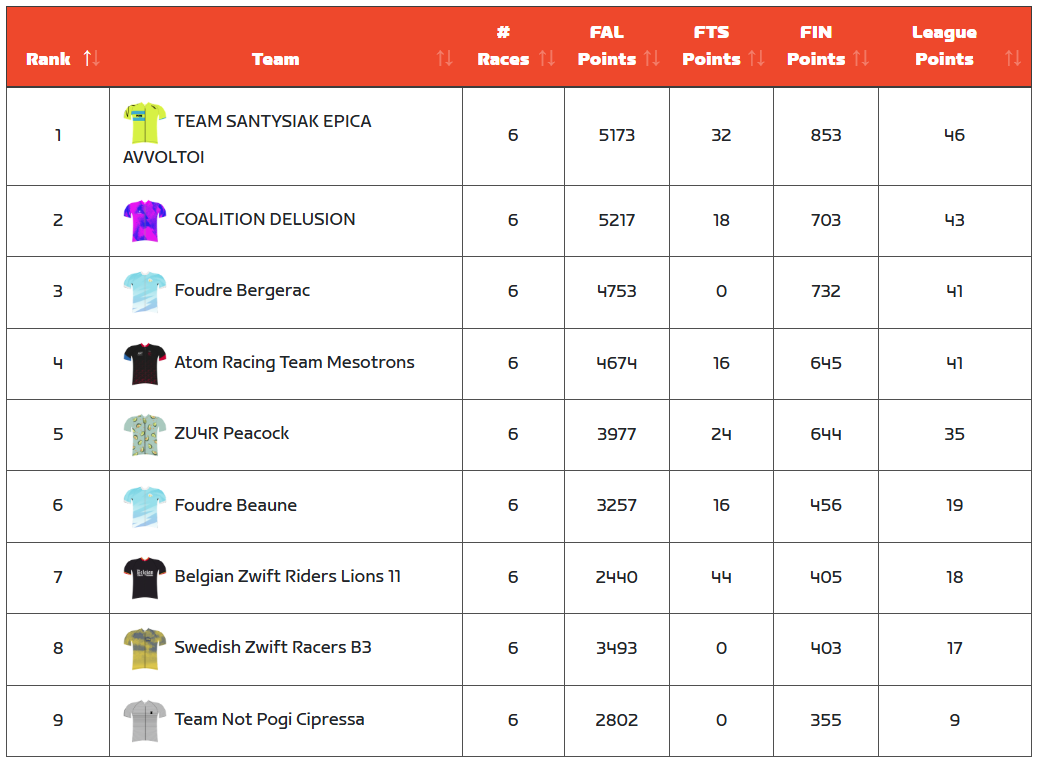Select Team Not Pogi Cipressa league points cell
1039x762 pixels.
954,720
